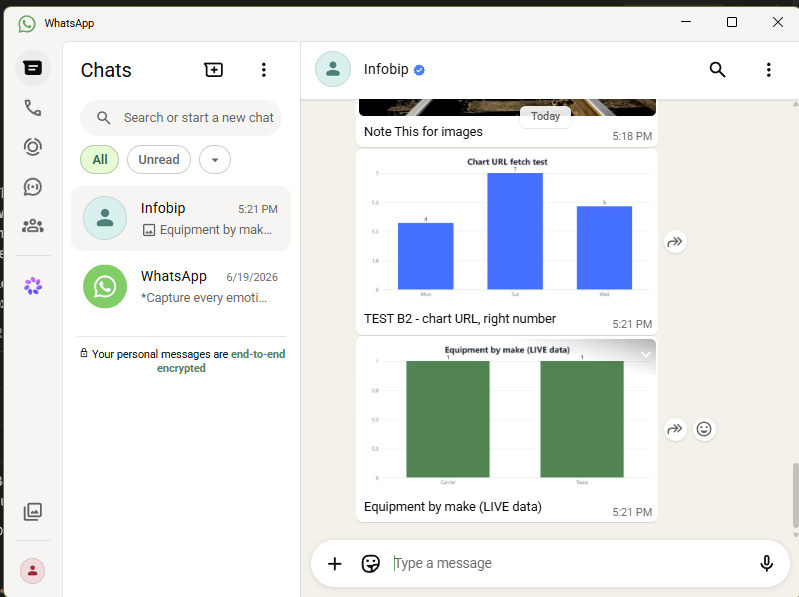Open the Infobip chat in the list
Image resolution: width=799 pixels, height=597 pixels.
point(181,219)
